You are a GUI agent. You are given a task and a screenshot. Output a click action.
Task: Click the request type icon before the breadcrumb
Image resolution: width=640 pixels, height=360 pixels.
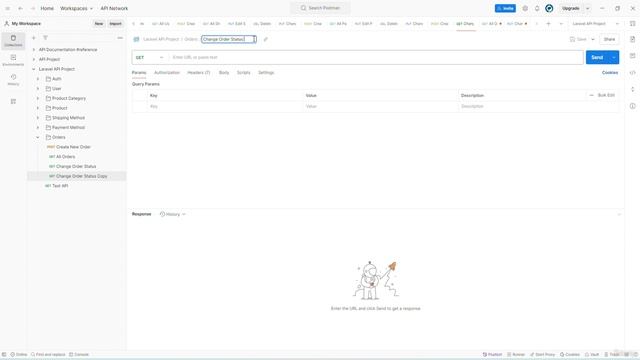point(136,39)
